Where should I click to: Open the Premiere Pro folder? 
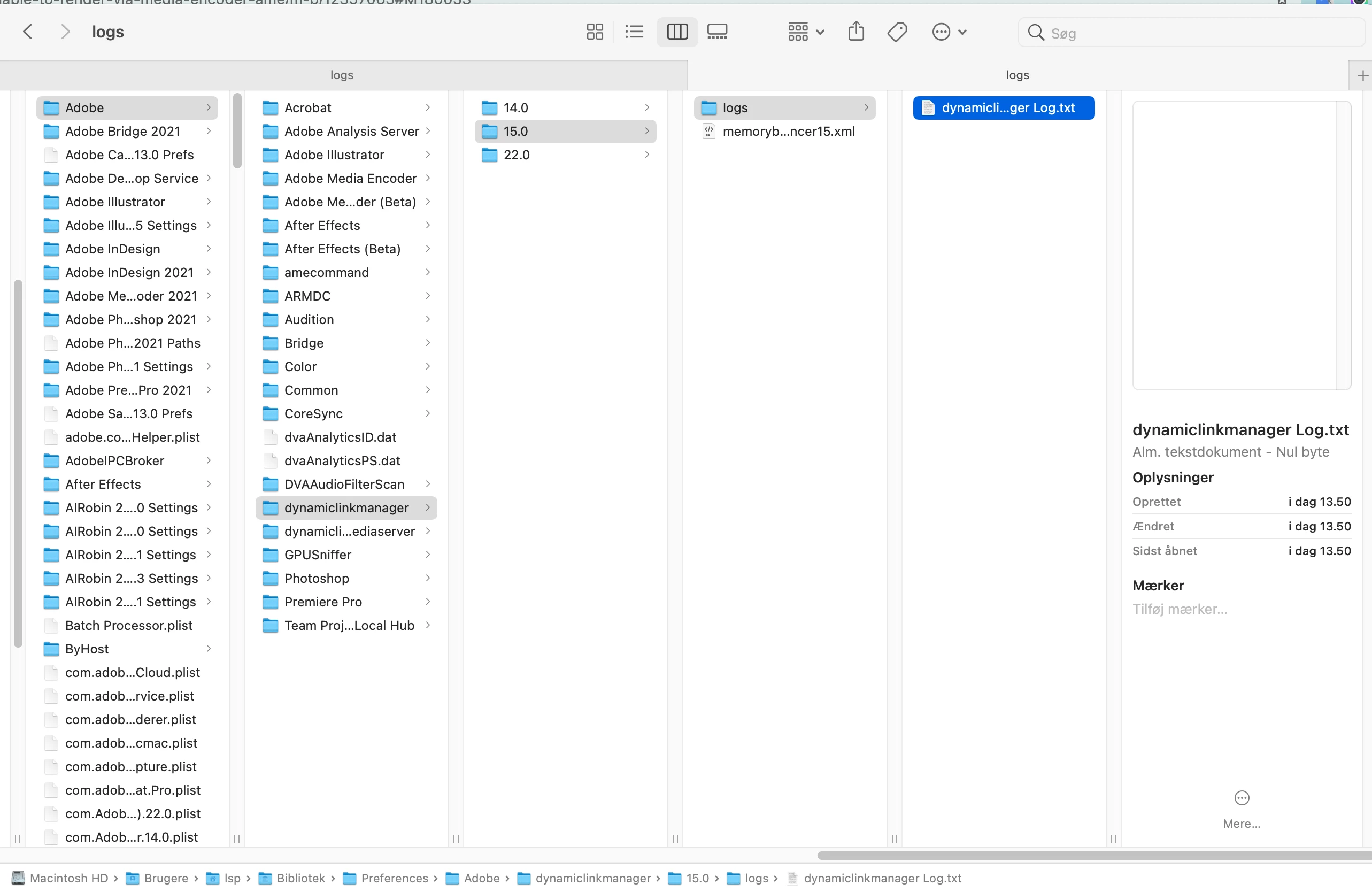323,602
